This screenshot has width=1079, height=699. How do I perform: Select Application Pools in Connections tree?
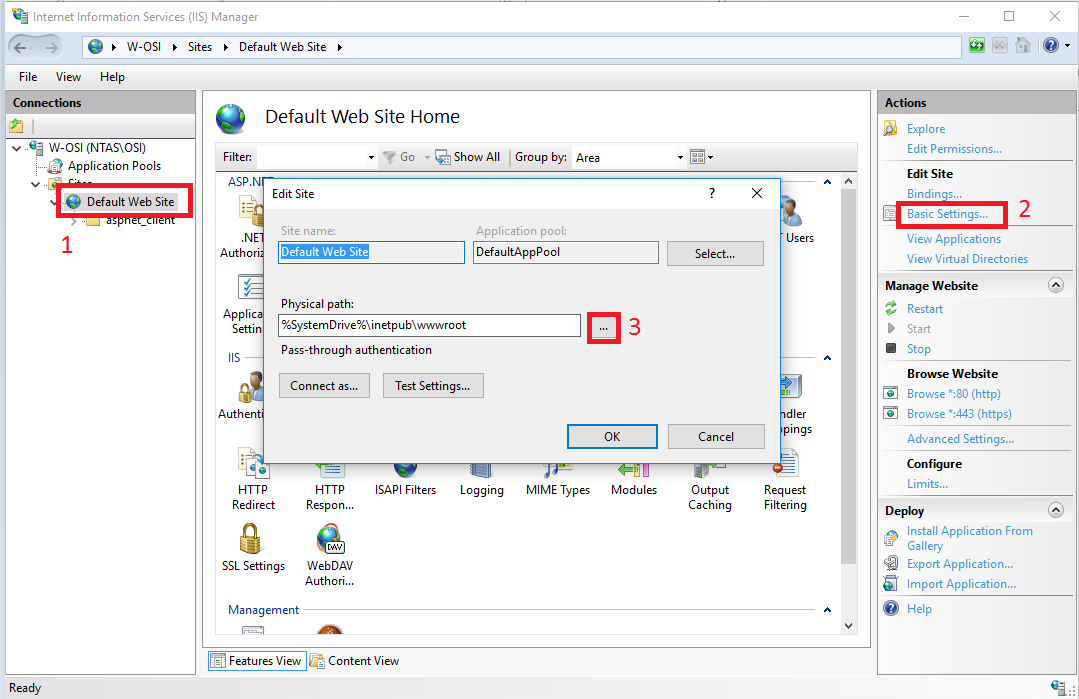click(x=114, y=166)
